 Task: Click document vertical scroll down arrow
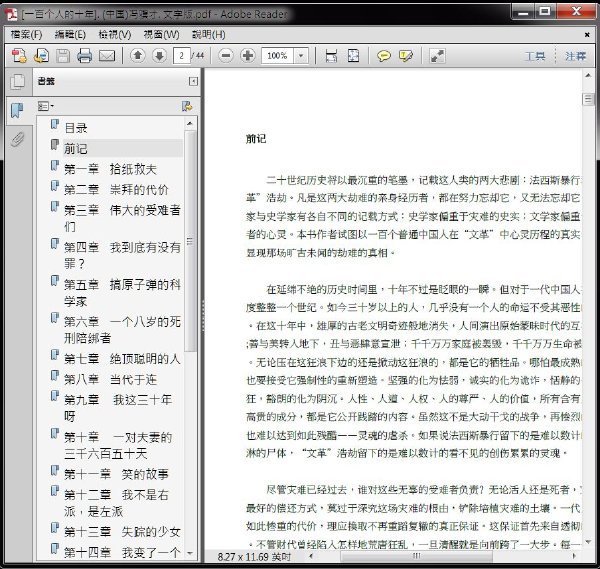588,542
